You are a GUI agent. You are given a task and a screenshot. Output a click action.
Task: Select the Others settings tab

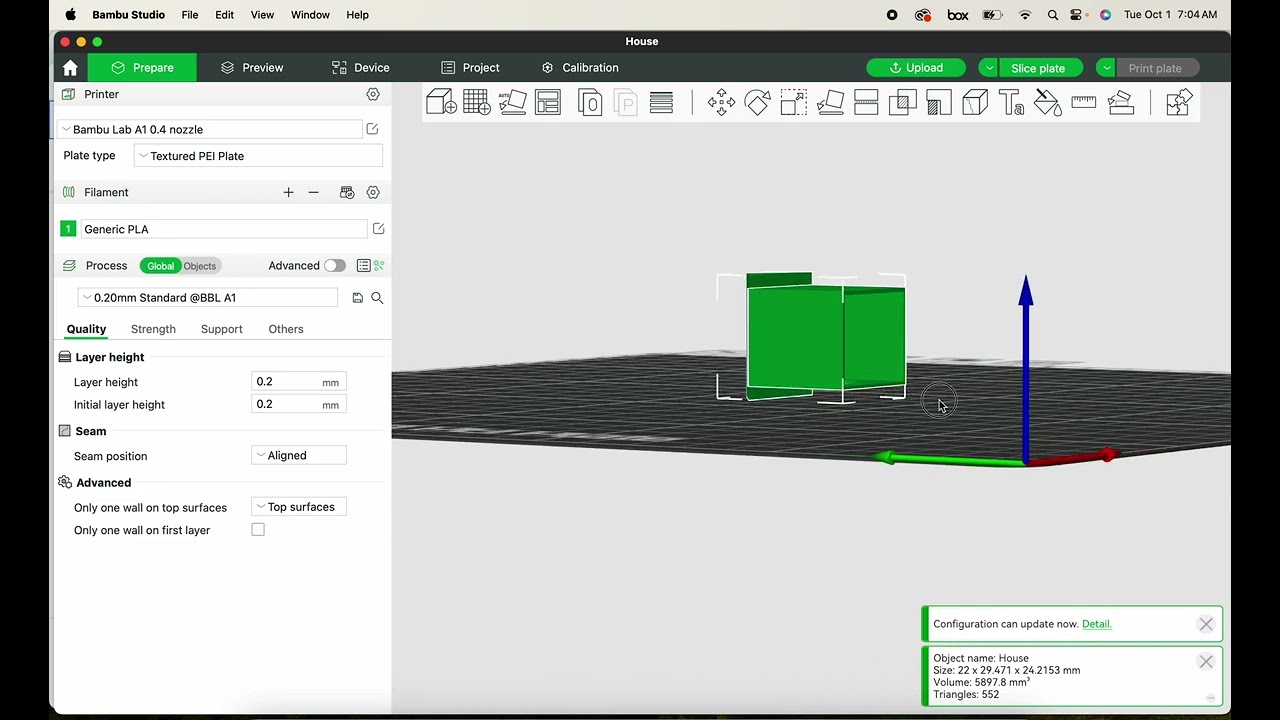(x=286, y=329)
